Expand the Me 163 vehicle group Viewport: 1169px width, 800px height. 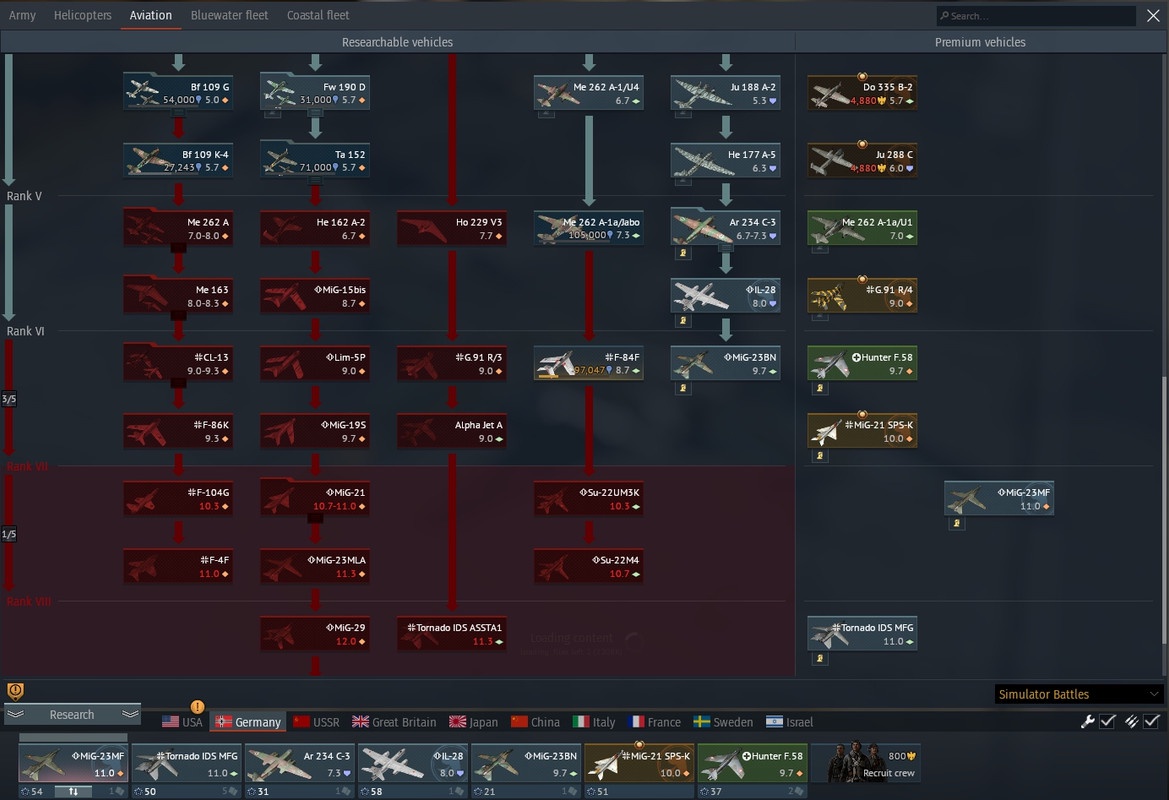(178, 316)
